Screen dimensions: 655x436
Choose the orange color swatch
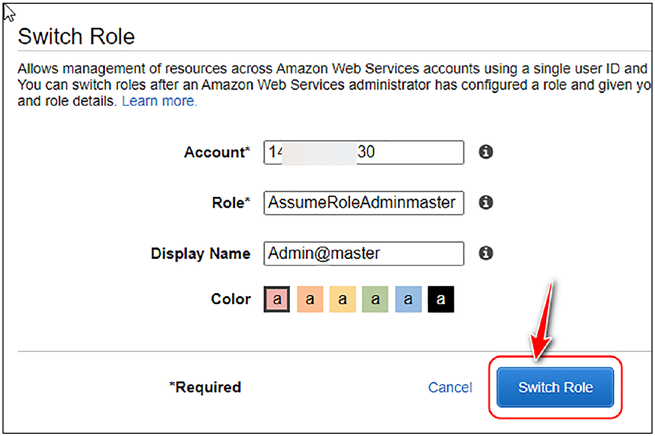click(x=310, y=299)
